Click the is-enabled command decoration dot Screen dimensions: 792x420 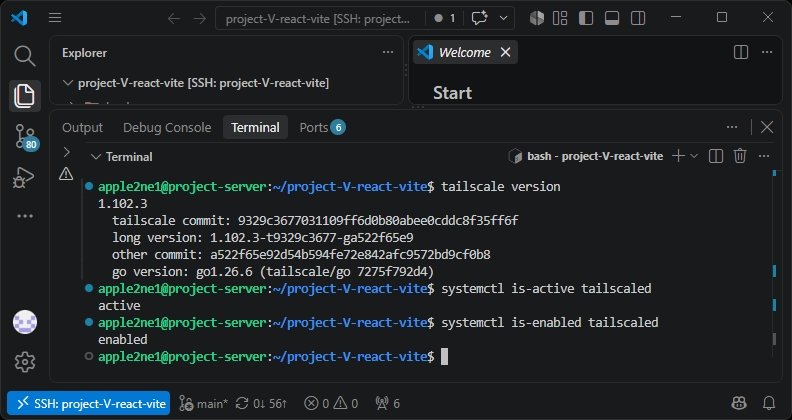tap(89, 322)
